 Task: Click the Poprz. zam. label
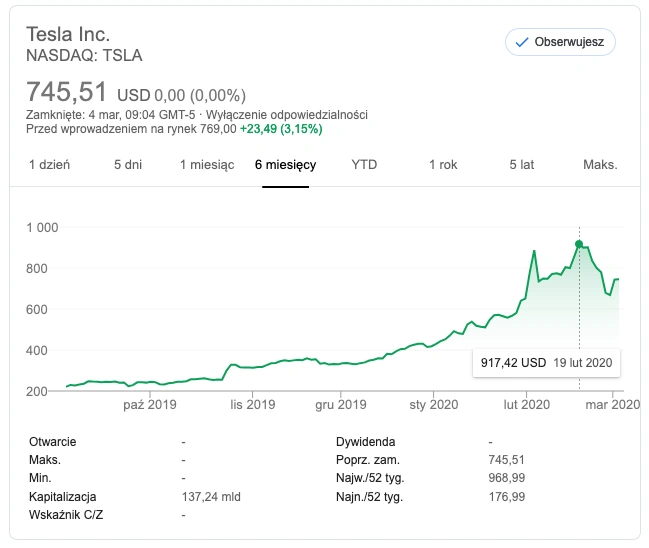368,460
